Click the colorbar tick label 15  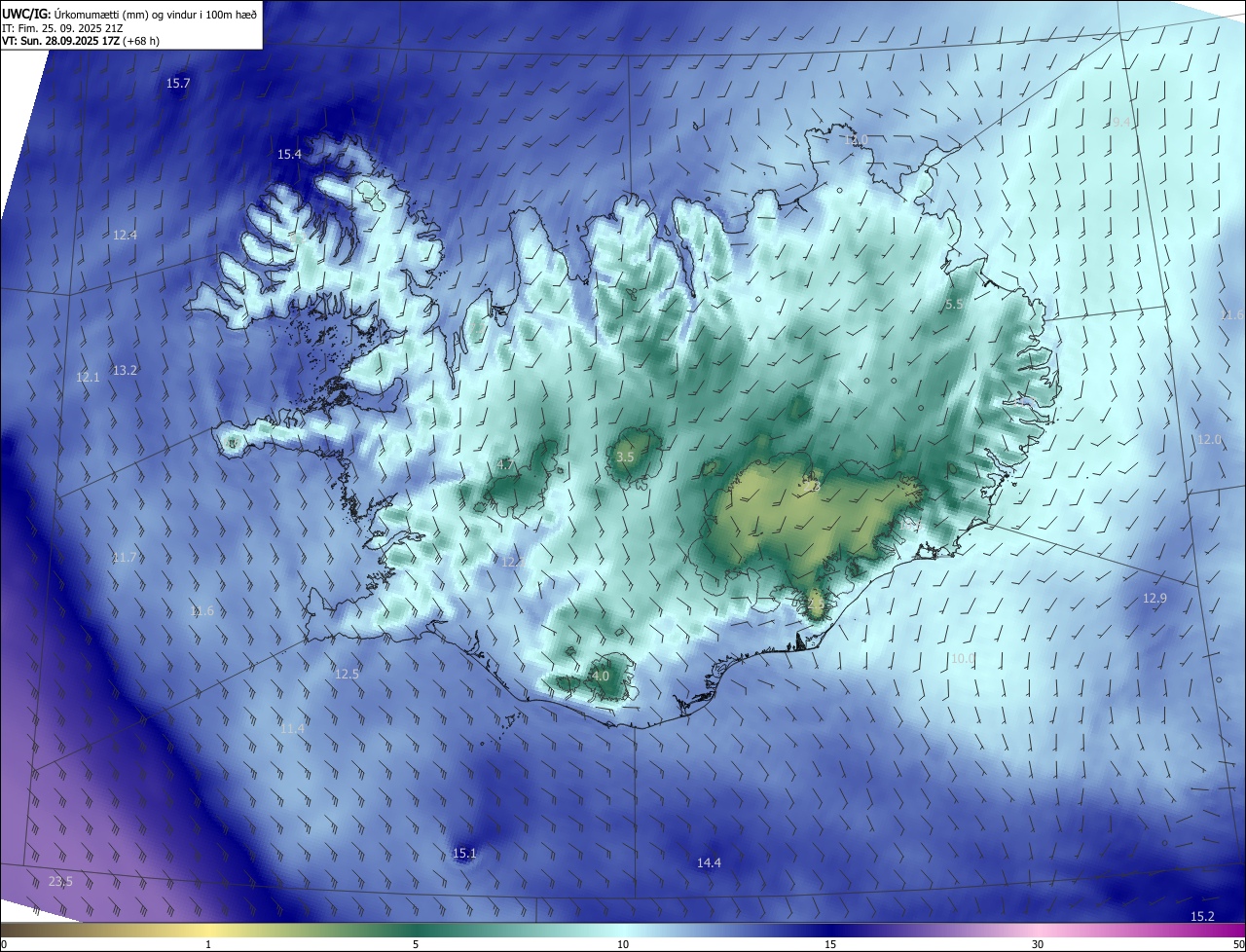tap(830, 944)
